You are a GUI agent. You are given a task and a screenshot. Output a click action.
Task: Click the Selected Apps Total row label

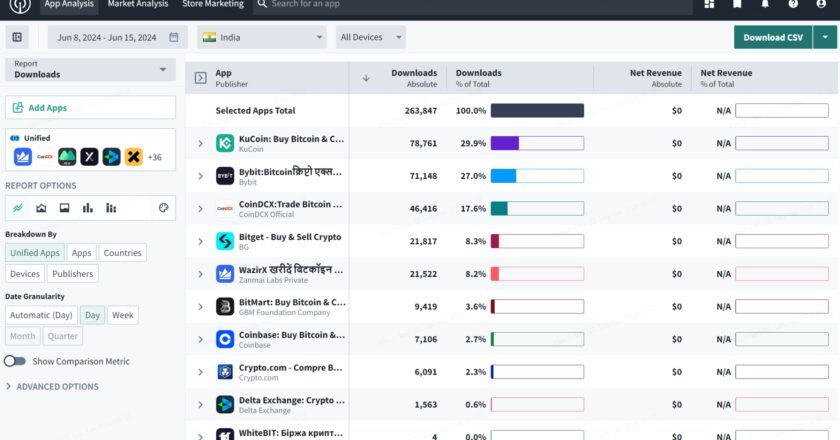click(256, 110)
